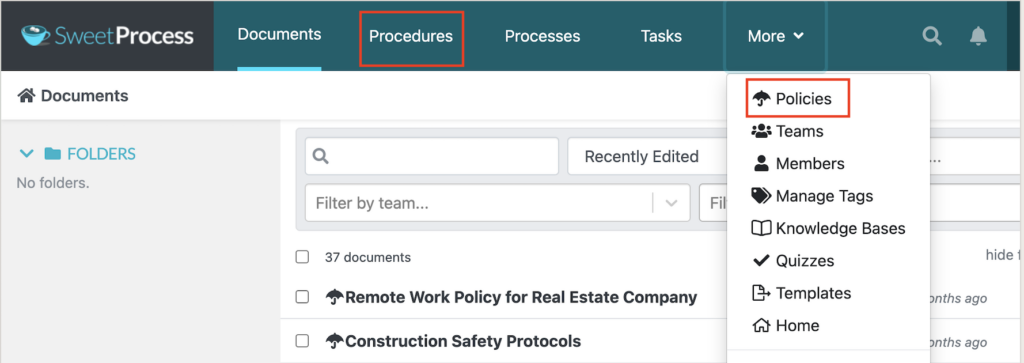Check the Construction Safety Protocols checkbox
Screen dimensions: 1024x363
[x=302, y=340]
